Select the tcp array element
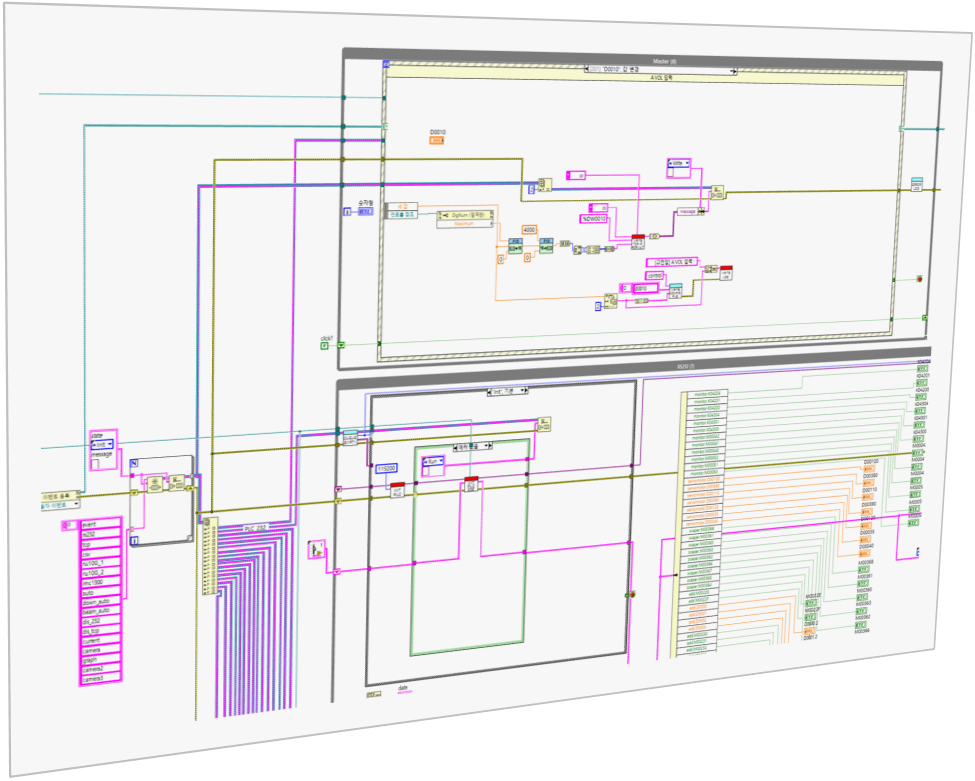The image size is (975, 781). point(101,545)
